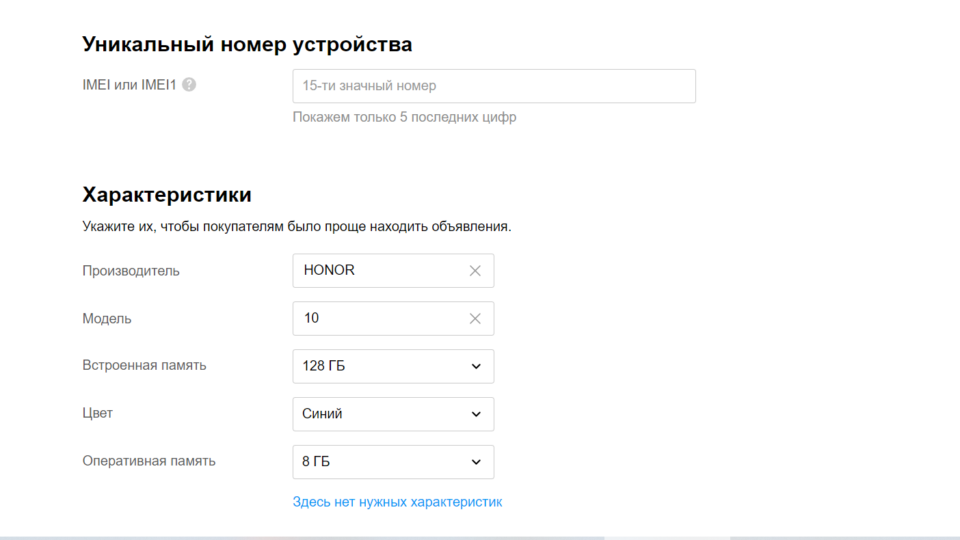This screenshot has height=540, width=960.
Task: Click the IMEI help question mark icon
Action: pos(189,85)
